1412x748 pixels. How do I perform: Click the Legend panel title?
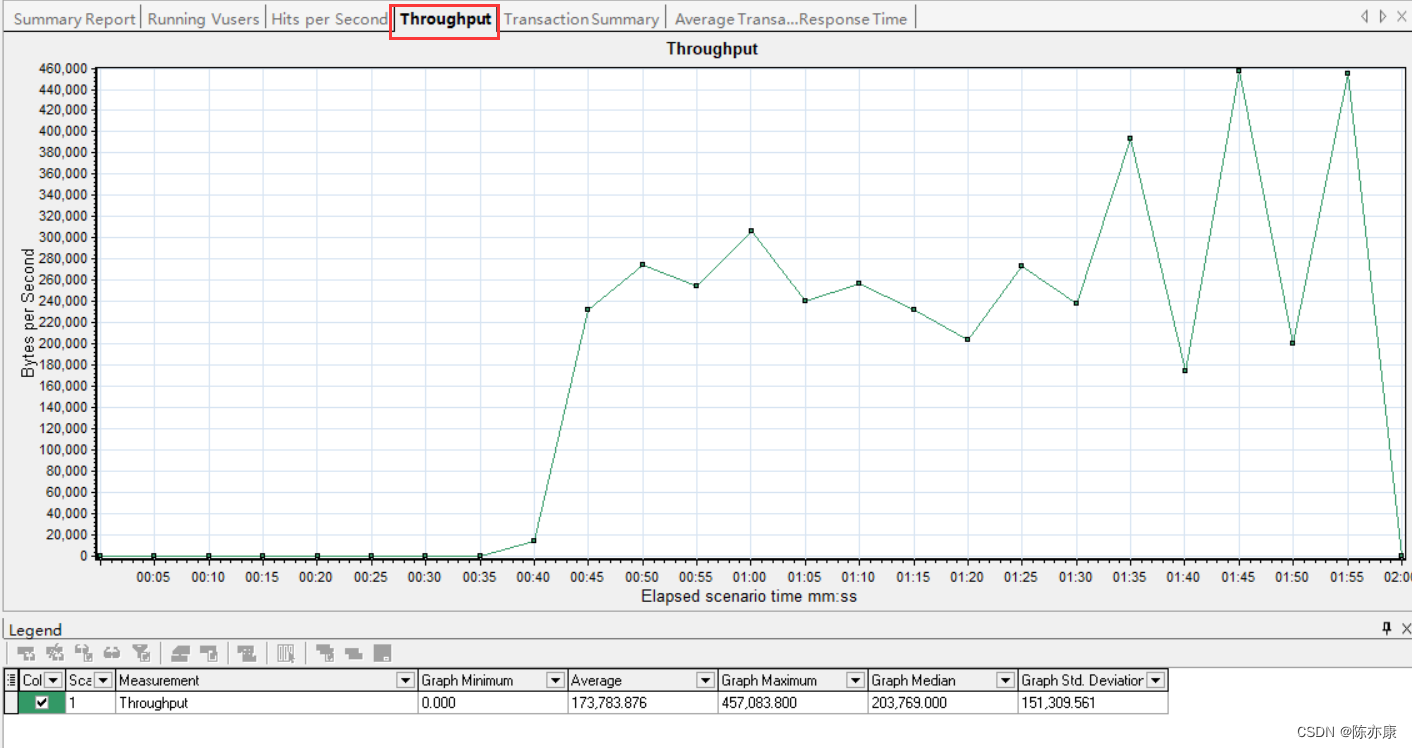click(x=35, y=630)
